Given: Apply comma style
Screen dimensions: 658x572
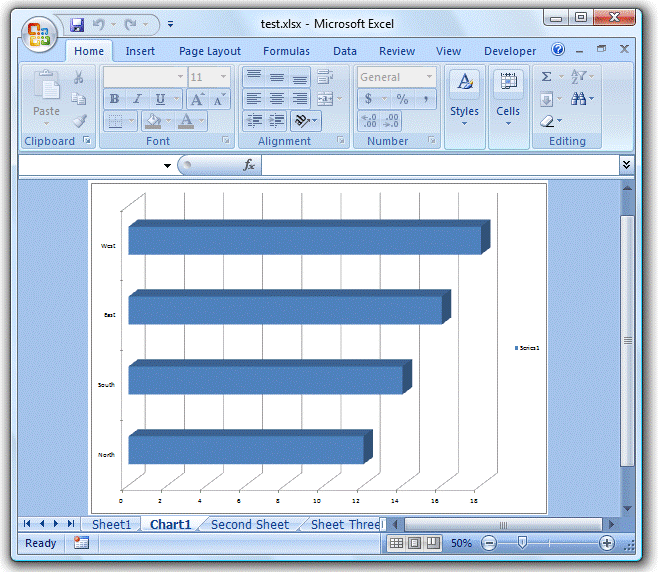Looking at the screenshot, I should (x=426, y=99).
